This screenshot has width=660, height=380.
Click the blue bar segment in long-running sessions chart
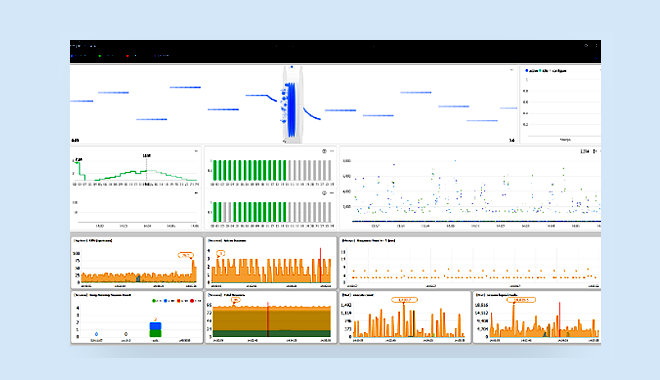pos(156,326)
